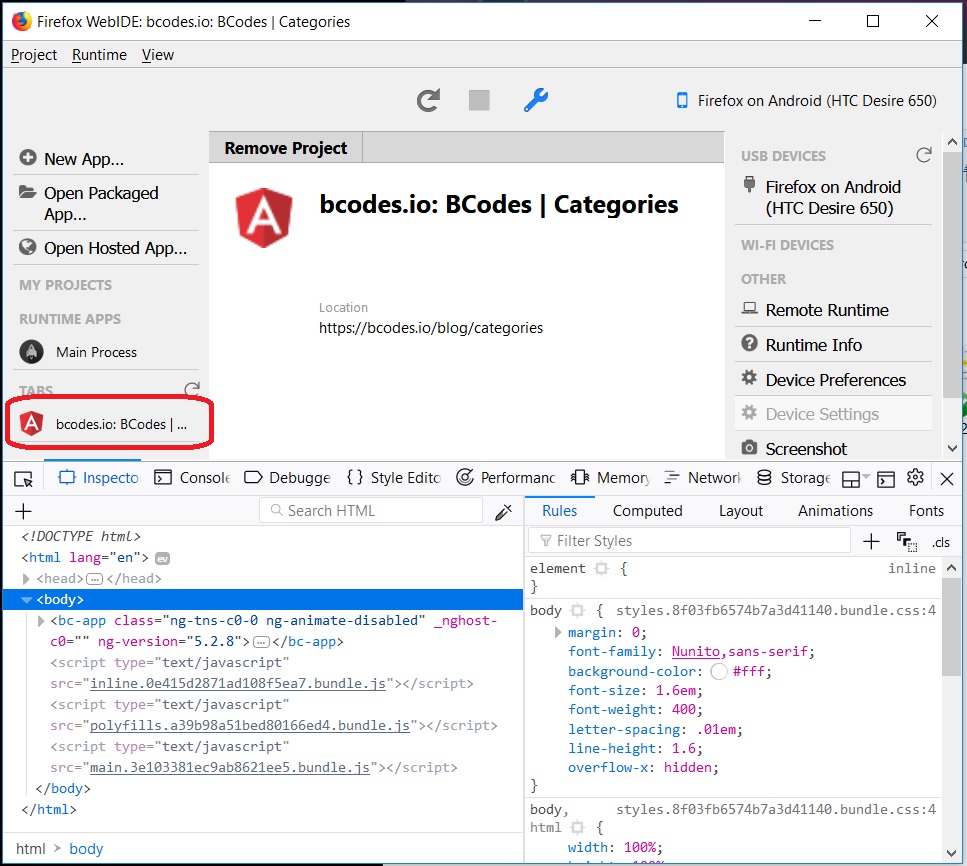The height and width of the screenshot is (866, 967).
Task: Click the Main Process rocket icon
Action: pos(31,352)
